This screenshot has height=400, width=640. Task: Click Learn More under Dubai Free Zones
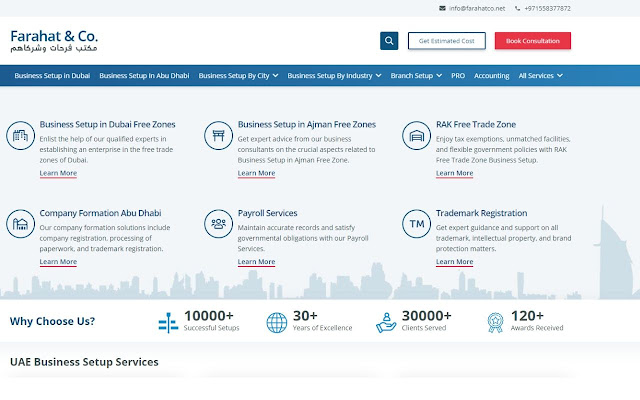click(58, 173)
